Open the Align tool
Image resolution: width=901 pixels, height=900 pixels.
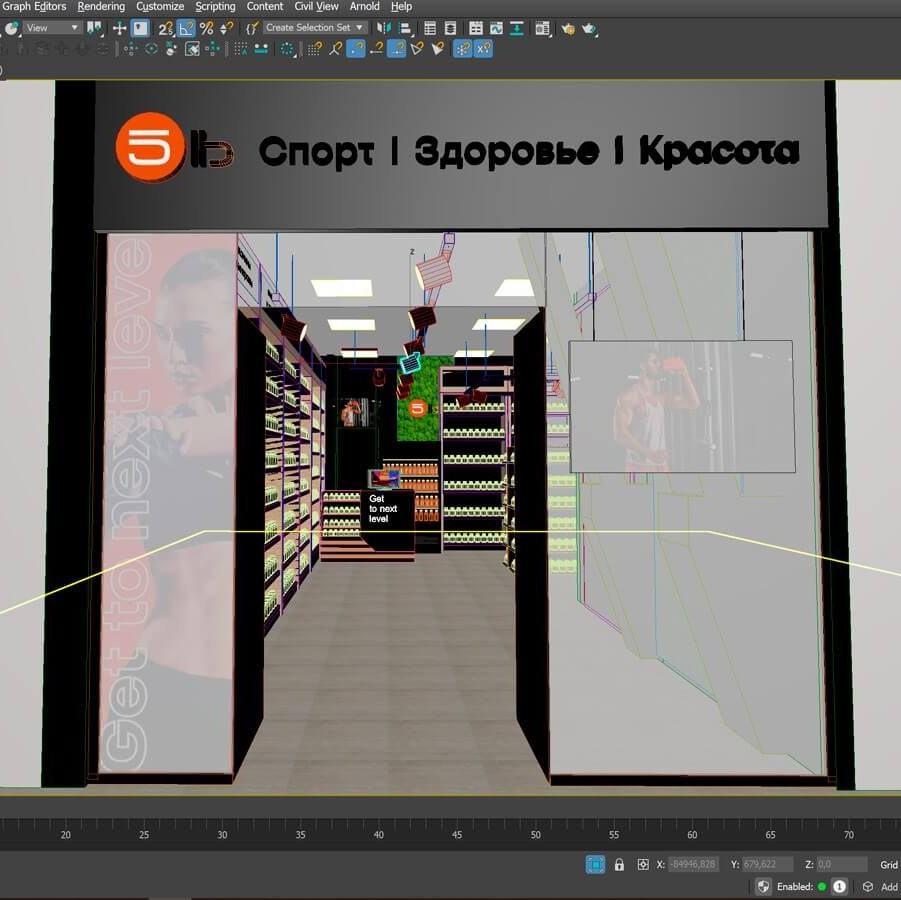[x=404, y=28]
